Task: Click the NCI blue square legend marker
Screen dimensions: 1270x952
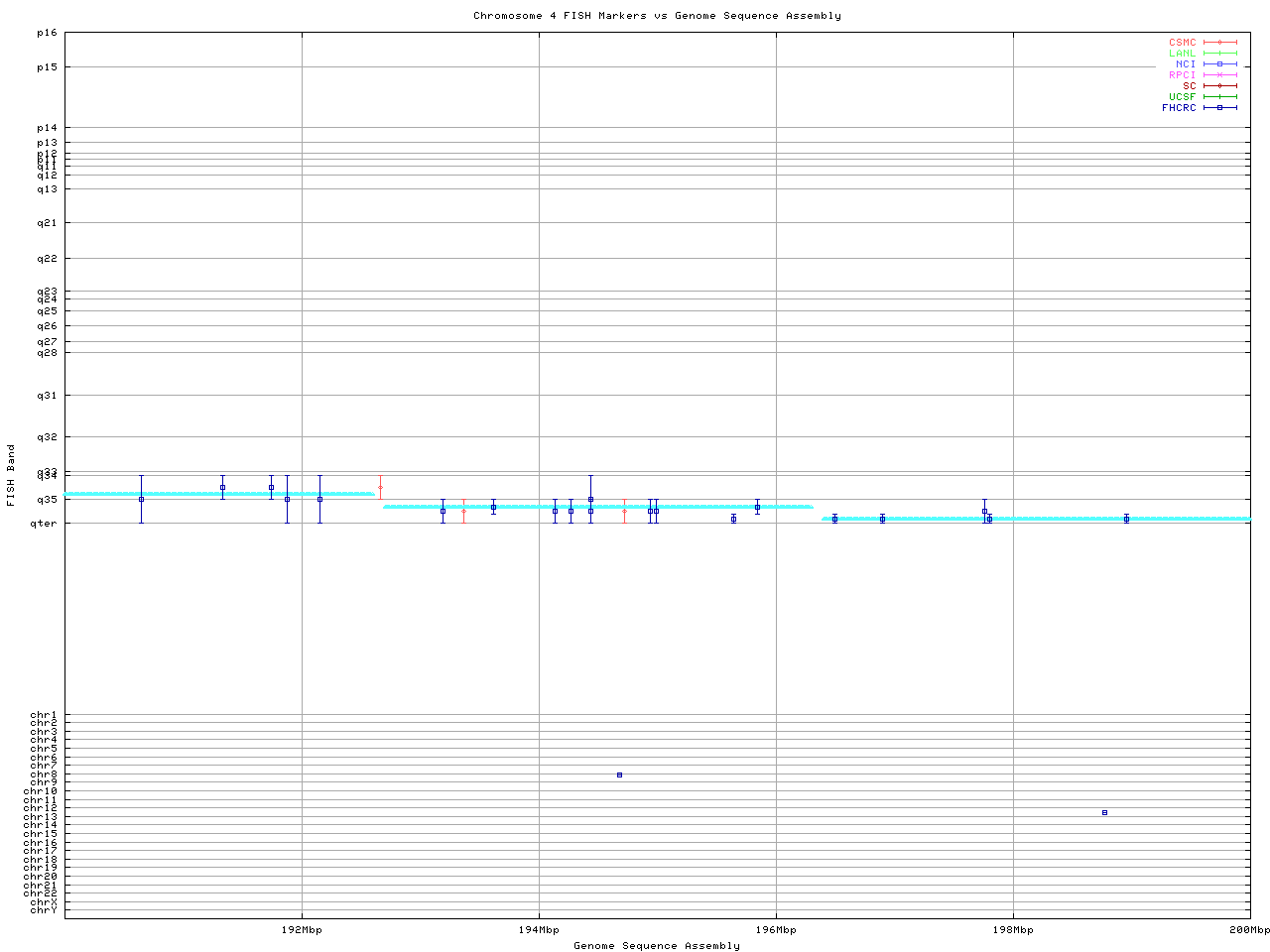Action: click(x=1219, y=64)
